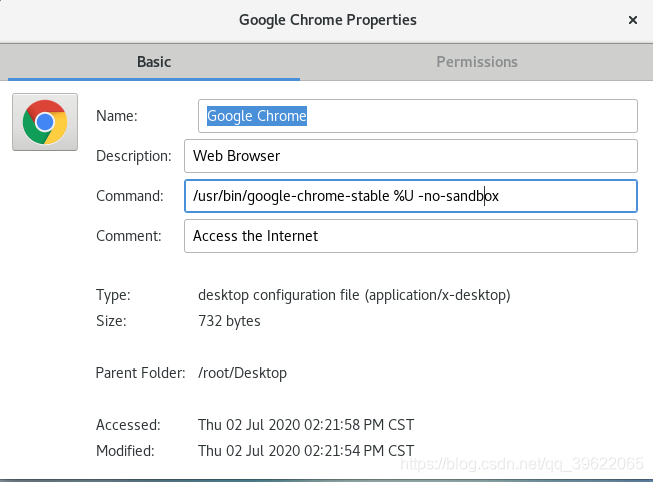This screenshot has width=653, height=482.
Task: Click the Comment field reading Access the Internet
Action: pyautogui.click(x=411, y=236)
